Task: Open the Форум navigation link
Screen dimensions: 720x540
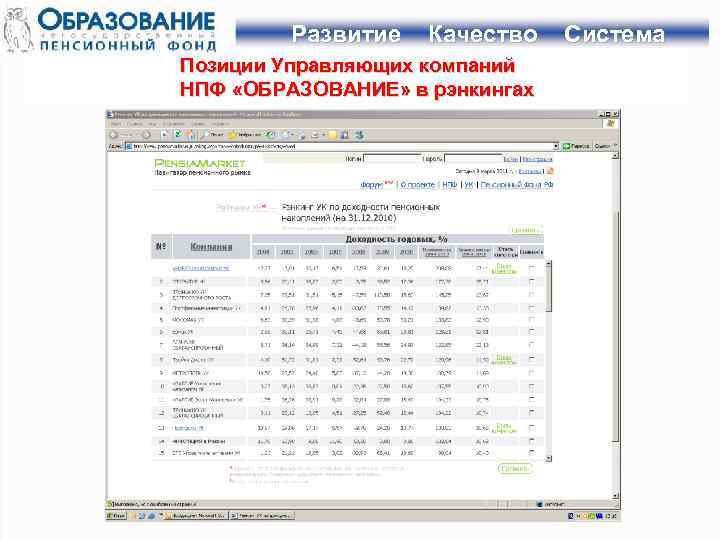Action: click(371, 185)
